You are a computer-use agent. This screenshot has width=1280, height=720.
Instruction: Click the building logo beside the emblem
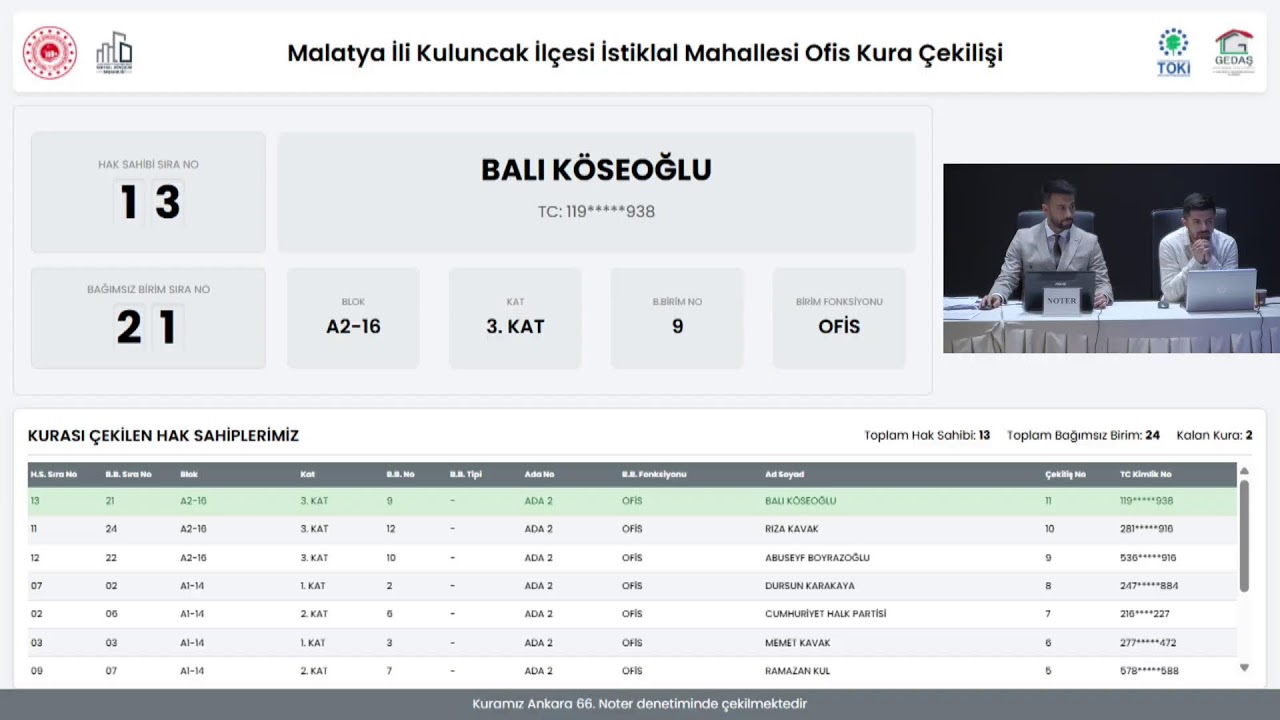tap(114, 53)
